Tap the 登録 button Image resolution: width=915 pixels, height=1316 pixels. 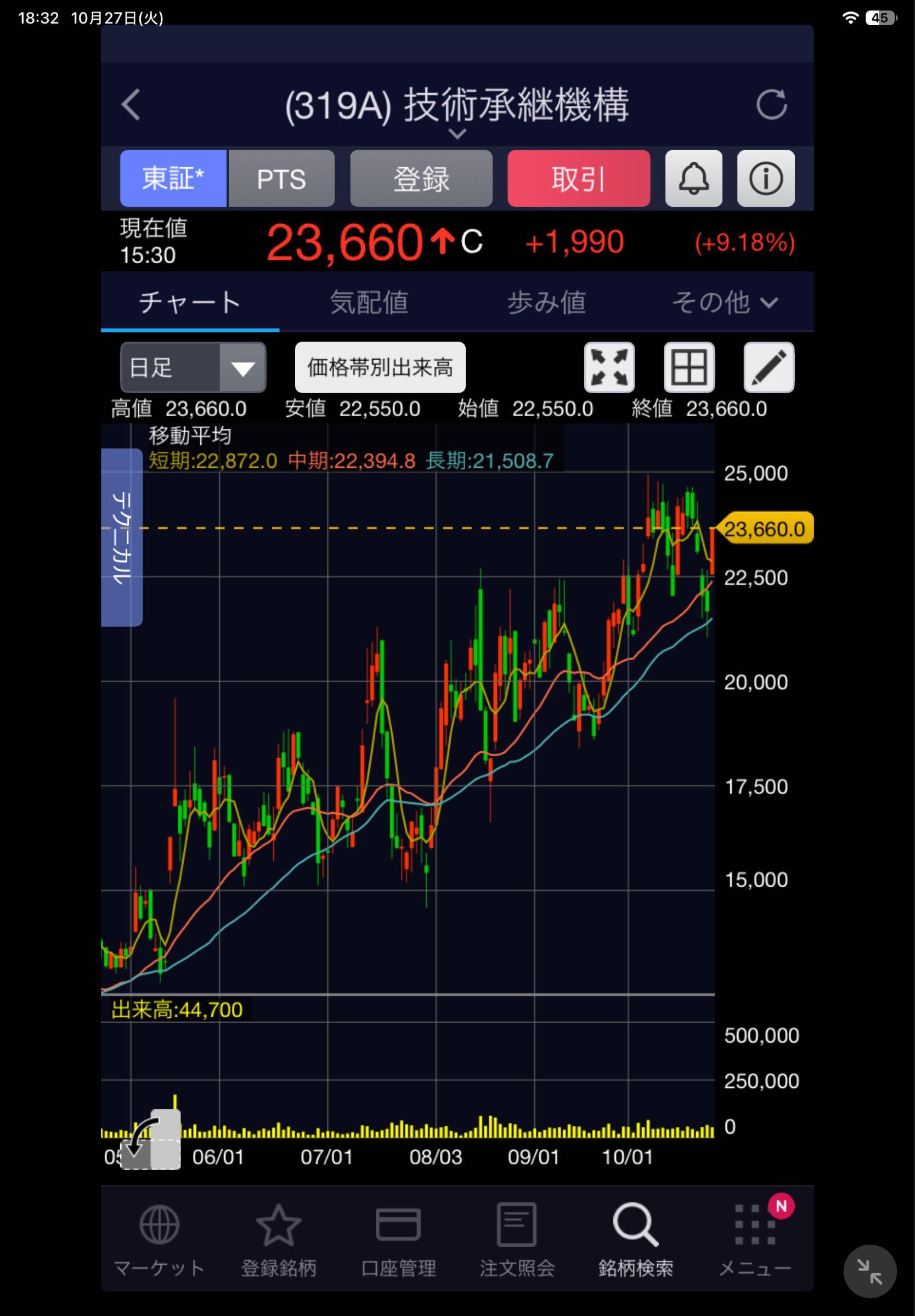[421, 178]
